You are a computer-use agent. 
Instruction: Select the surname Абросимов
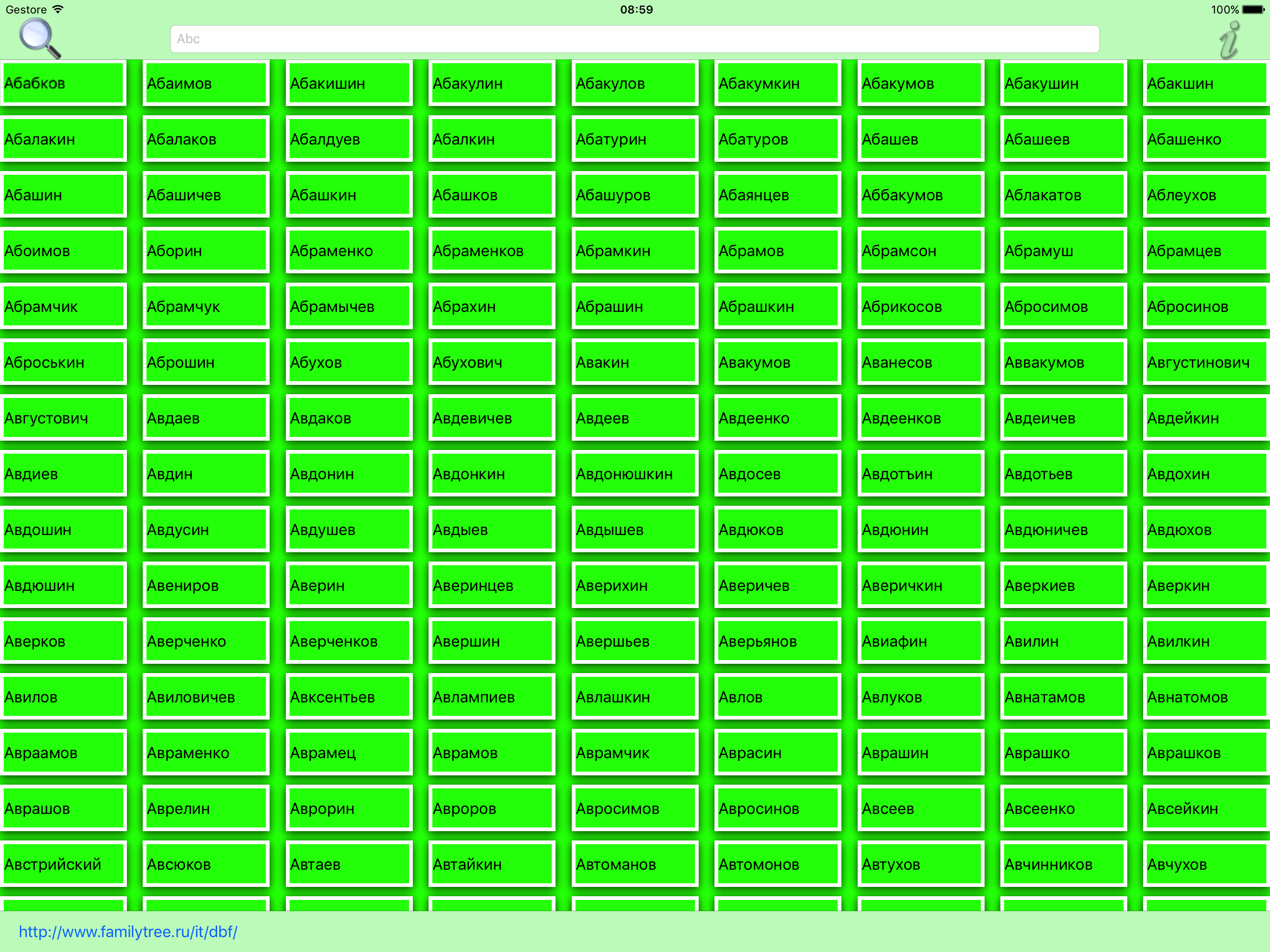point(1063,306)
